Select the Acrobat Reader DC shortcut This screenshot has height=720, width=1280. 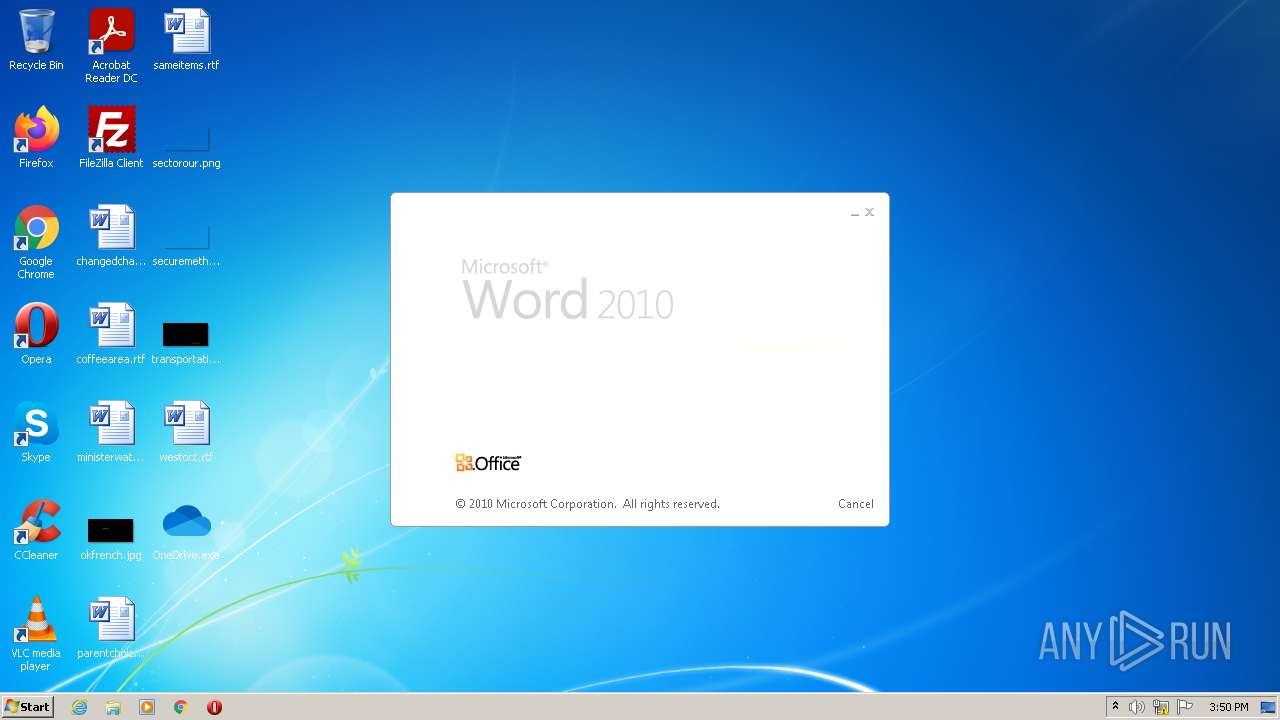click(x=111, y=46)
